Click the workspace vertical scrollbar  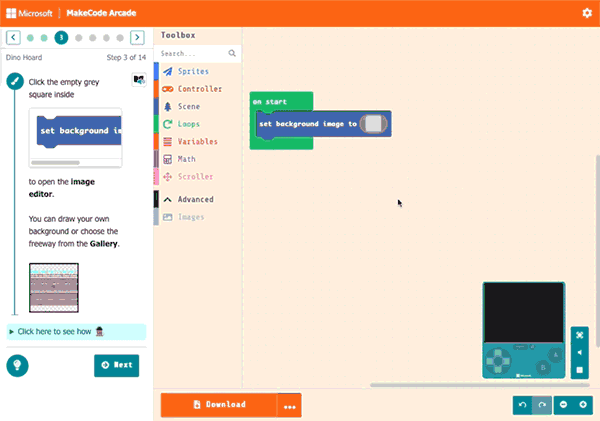point(597,251)
